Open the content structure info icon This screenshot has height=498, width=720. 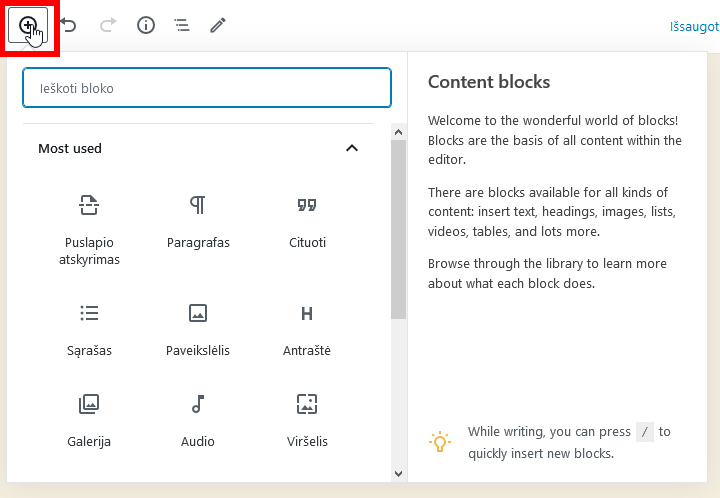146,25
